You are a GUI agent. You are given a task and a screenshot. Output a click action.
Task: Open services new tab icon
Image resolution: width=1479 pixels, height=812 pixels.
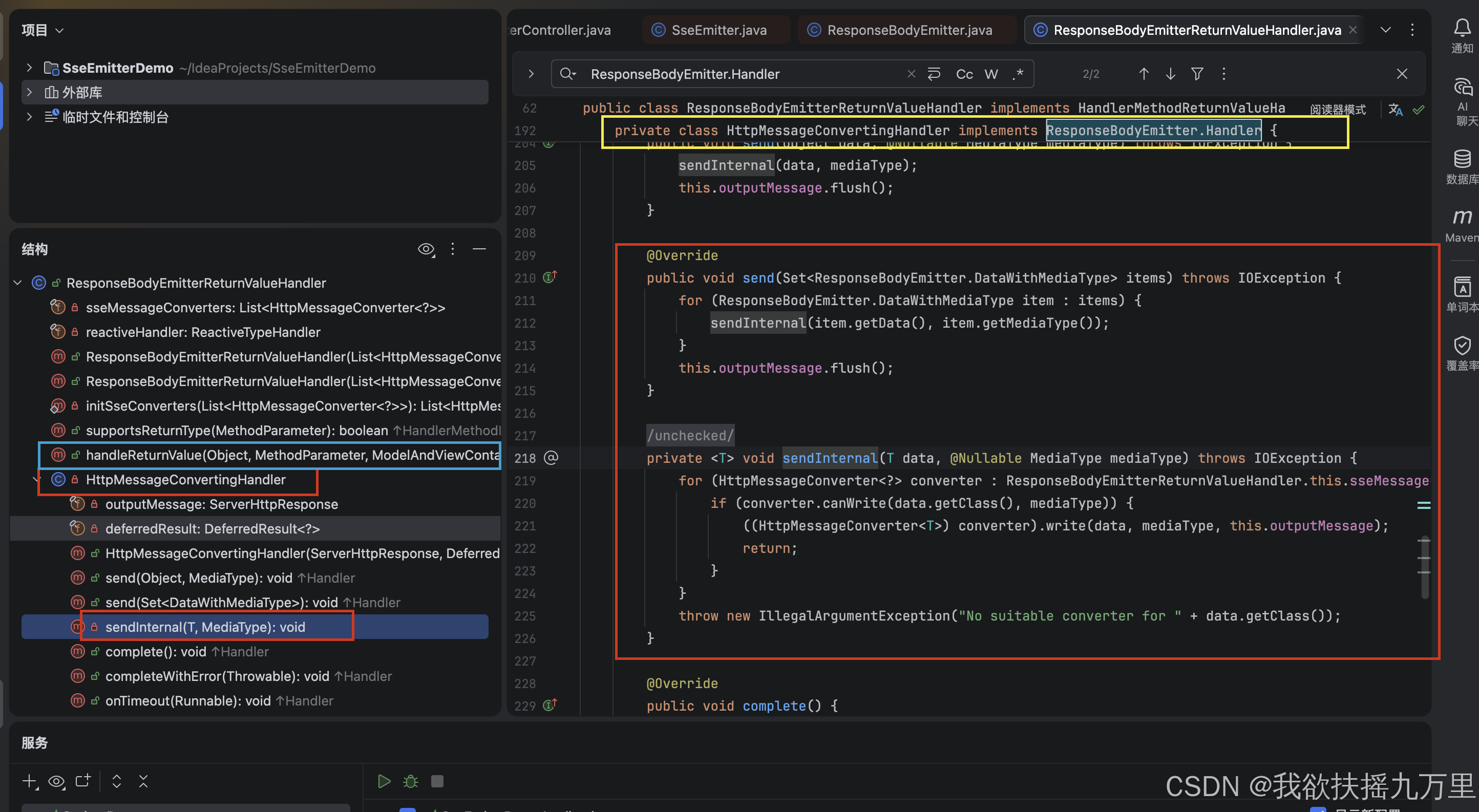(83, 782)
